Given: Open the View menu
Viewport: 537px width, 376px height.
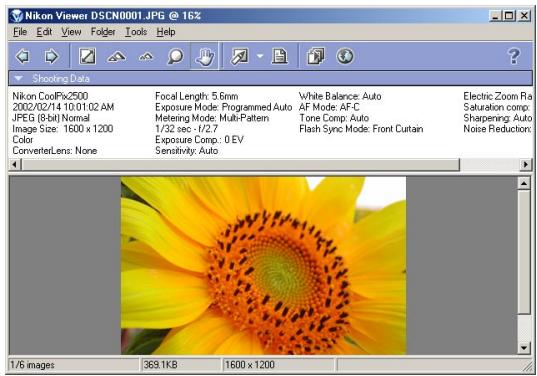Looking at the screenshot, I should point(71,32).
